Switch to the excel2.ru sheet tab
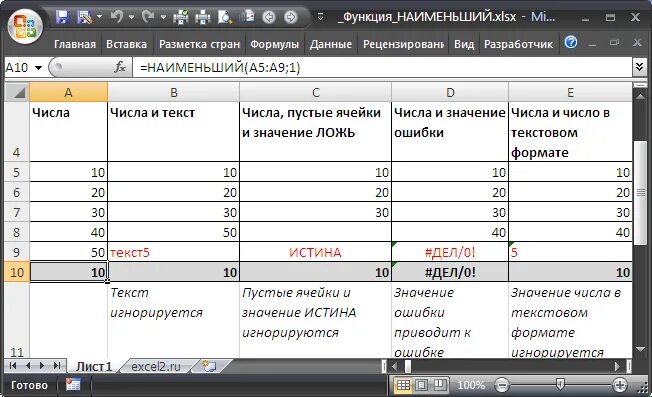Image resolution: width=652 pixels, height=397 pixels. click(x=156, y=366)
